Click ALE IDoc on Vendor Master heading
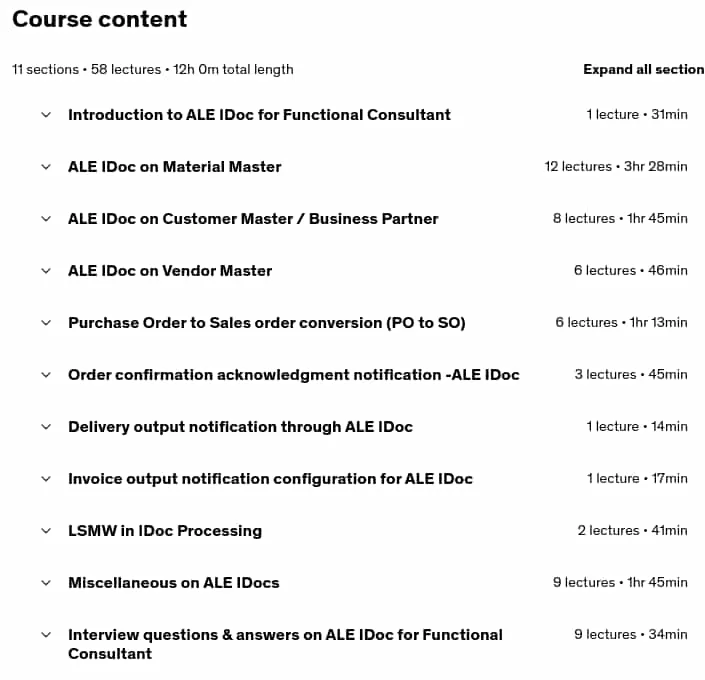The width and height of the screenshot is (705, 680). point(170,271)
